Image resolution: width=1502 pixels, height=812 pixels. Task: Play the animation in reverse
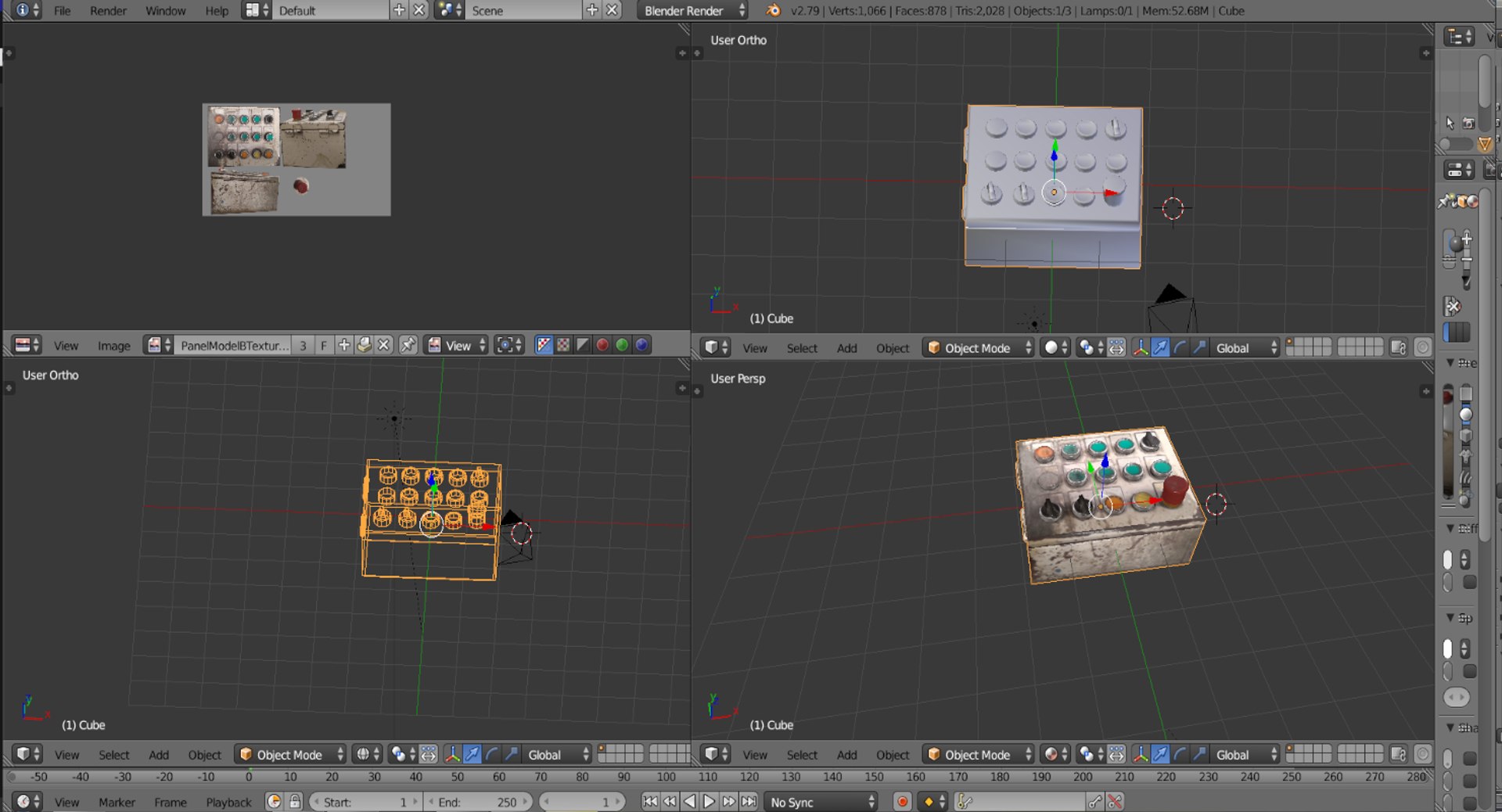(689, 802)
